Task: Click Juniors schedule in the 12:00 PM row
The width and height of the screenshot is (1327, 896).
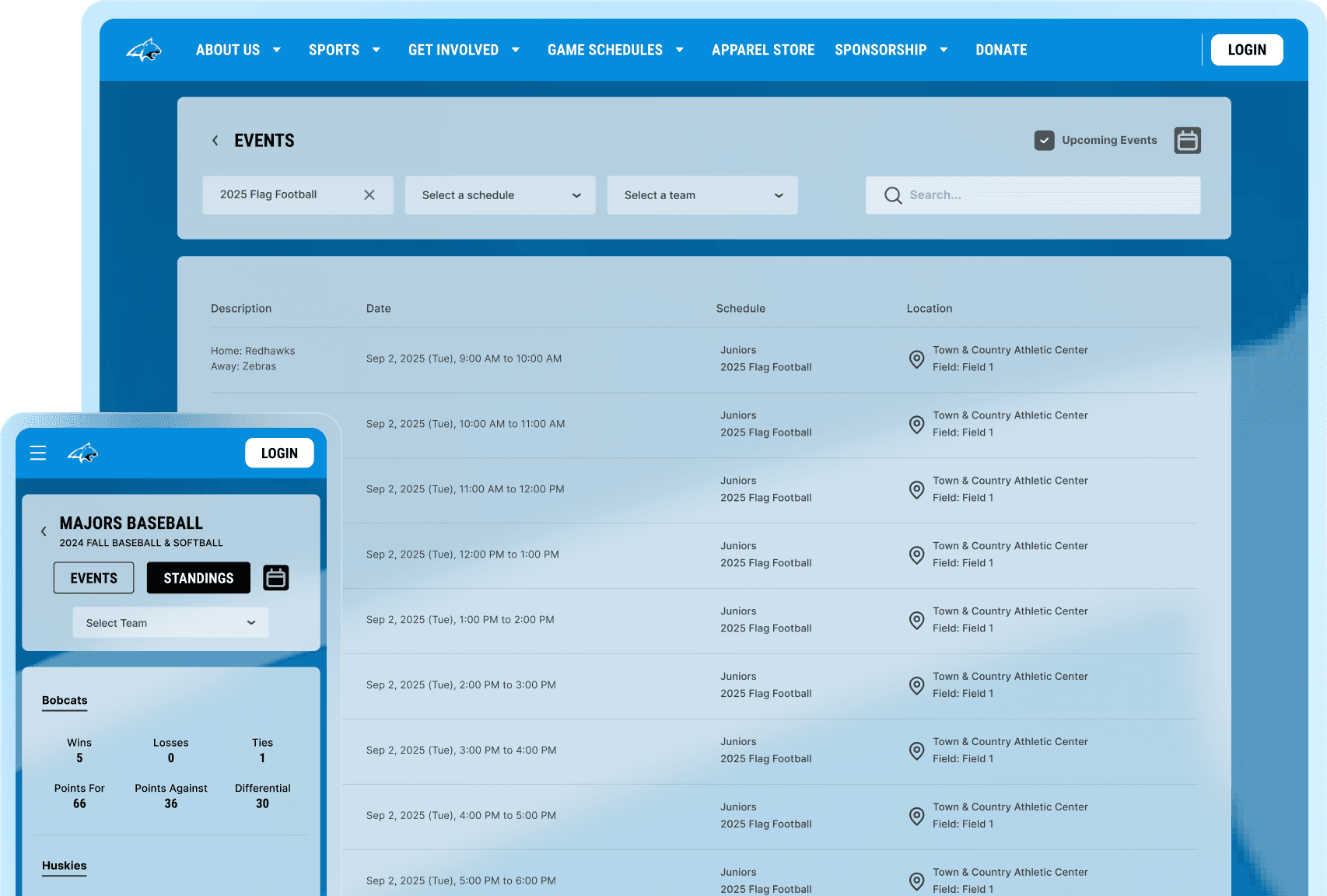Action: point(738,546)
